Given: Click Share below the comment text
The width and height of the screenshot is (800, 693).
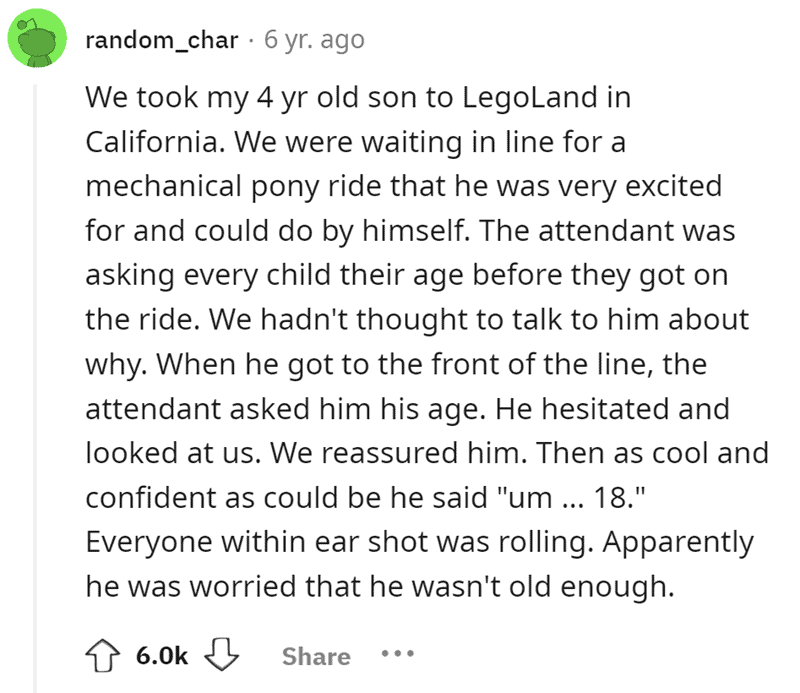Looking at the screenshot, I should pos(315,656).
